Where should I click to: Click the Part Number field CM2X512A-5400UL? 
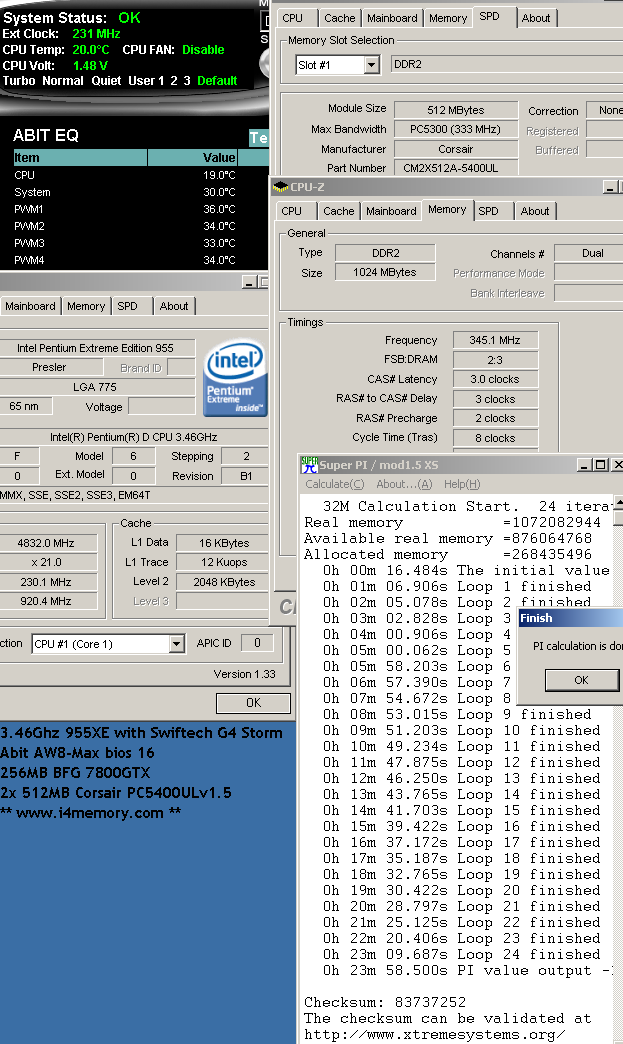click(x=456, y=168)
